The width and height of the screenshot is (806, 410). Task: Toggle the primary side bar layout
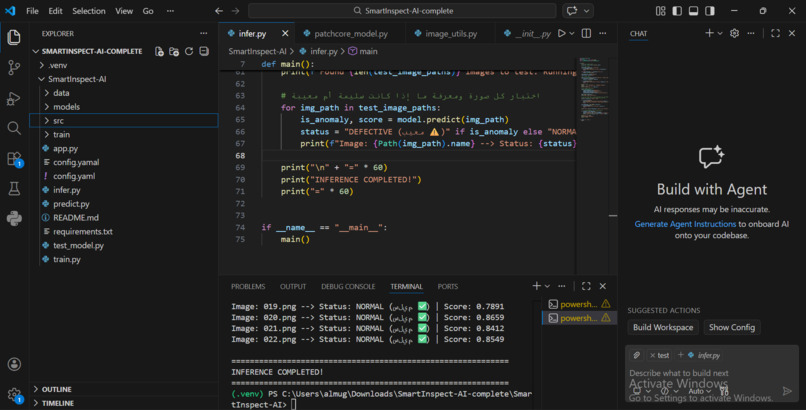click(x=677, y=11)
